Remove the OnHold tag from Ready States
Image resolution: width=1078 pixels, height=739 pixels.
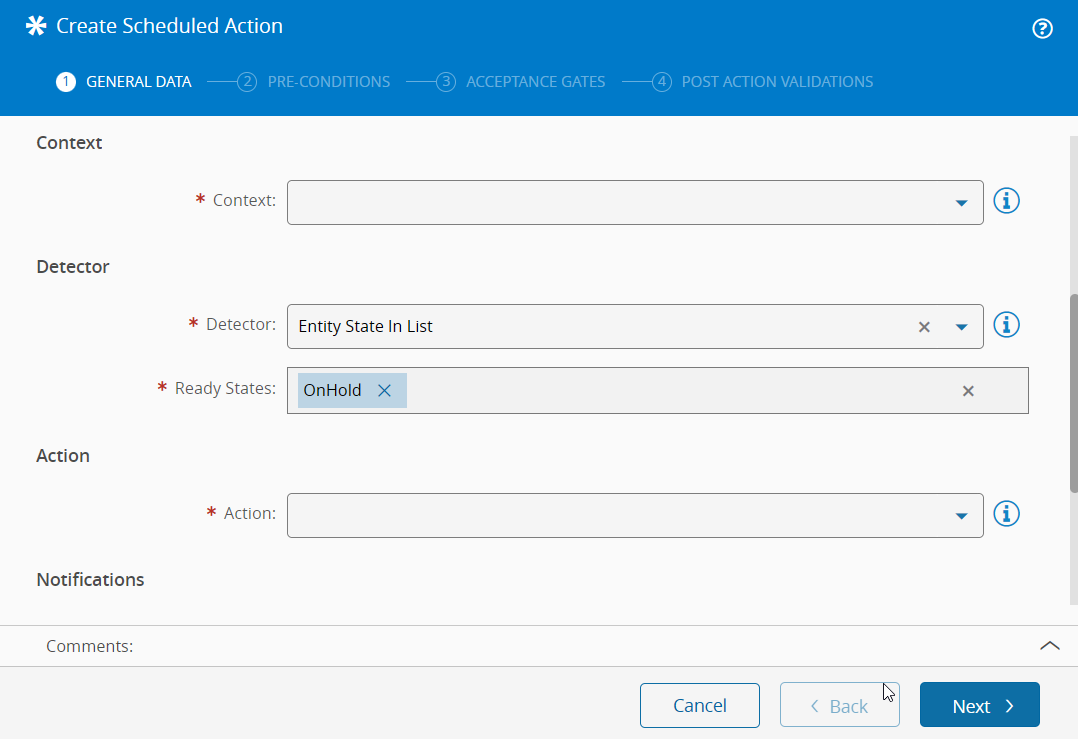[x=384, y=391]
